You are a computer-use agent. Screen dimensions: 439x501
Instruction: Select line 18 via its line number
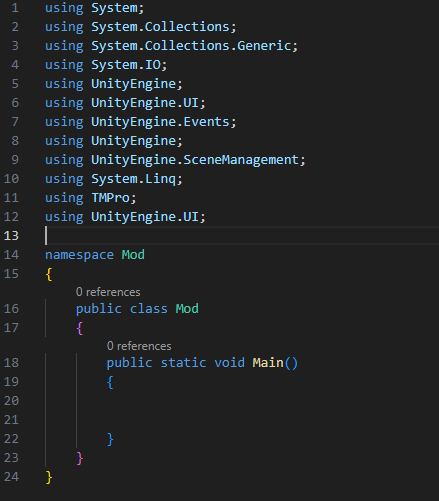click(11, 363)
